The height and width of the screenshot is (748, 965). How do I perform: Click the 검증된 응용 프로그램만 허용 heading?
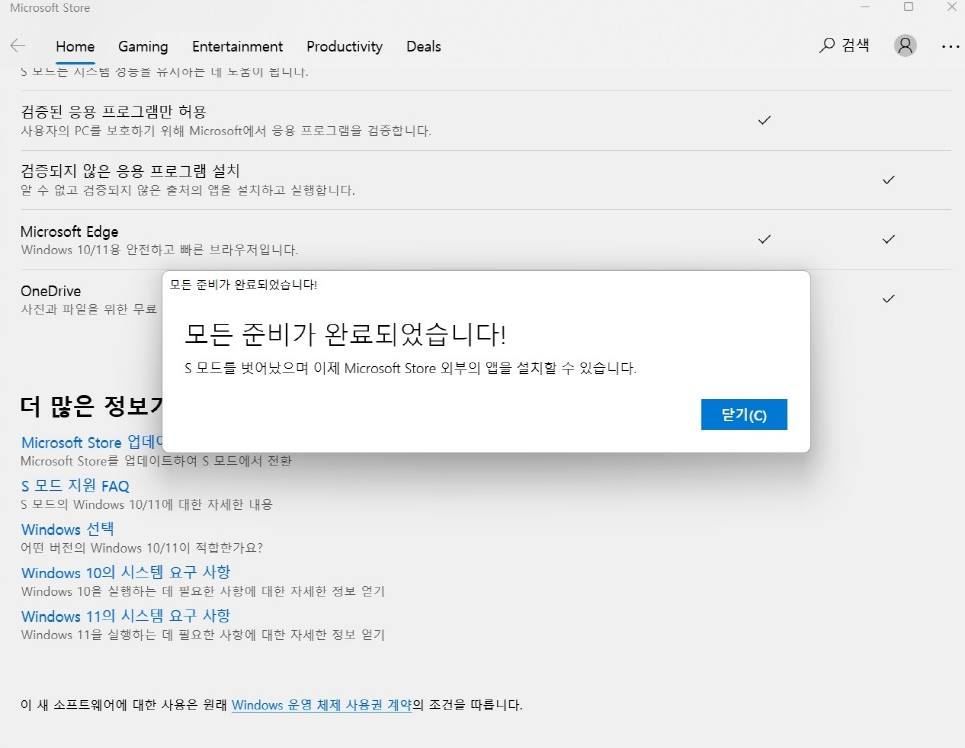tap(113, 111)
